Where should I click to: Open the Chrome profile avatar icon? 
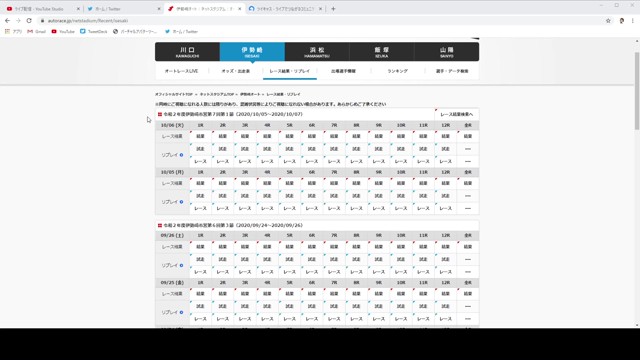[622, 20]
